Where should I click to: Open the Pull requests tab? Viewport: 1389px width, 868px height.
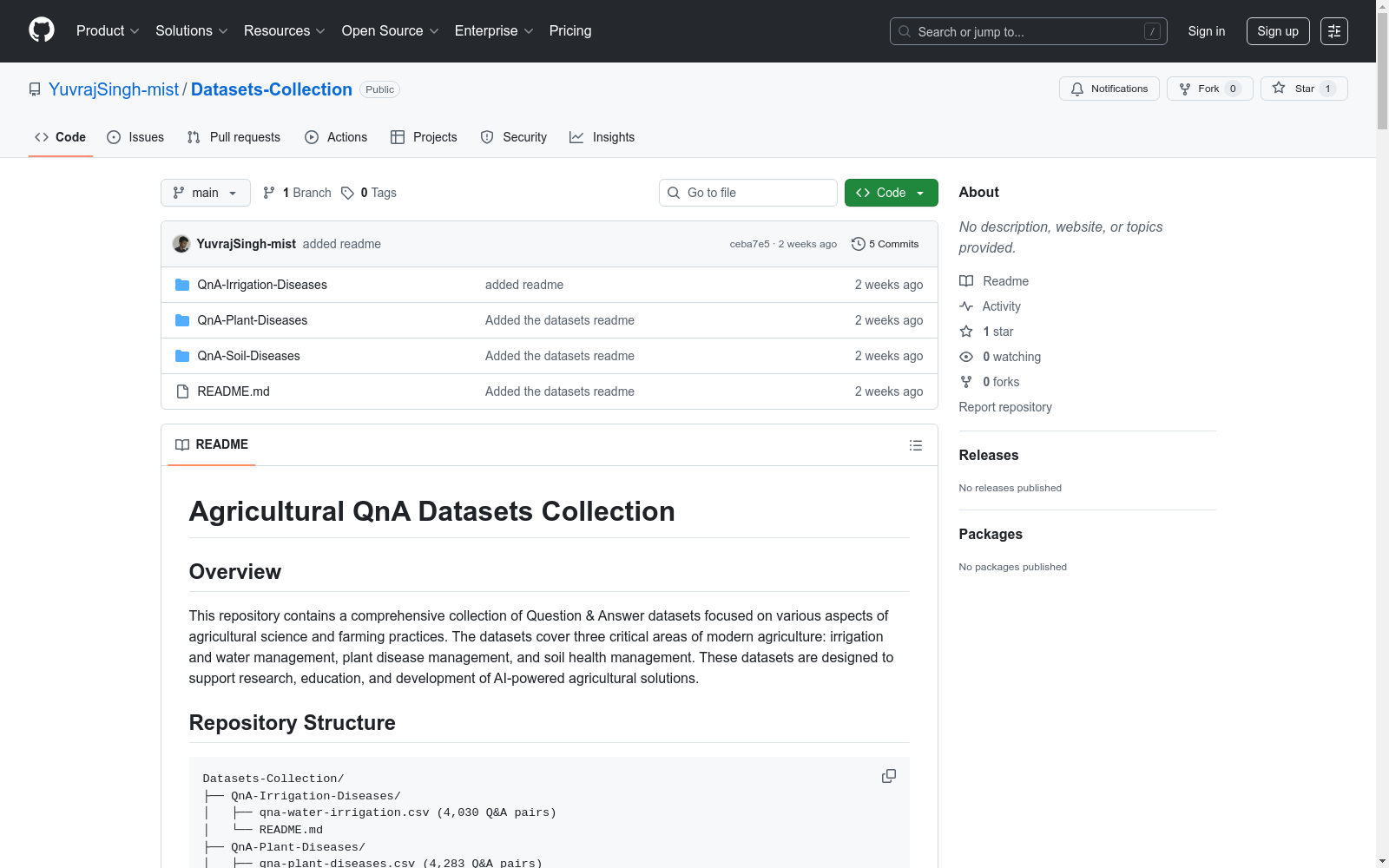(234, 137)
